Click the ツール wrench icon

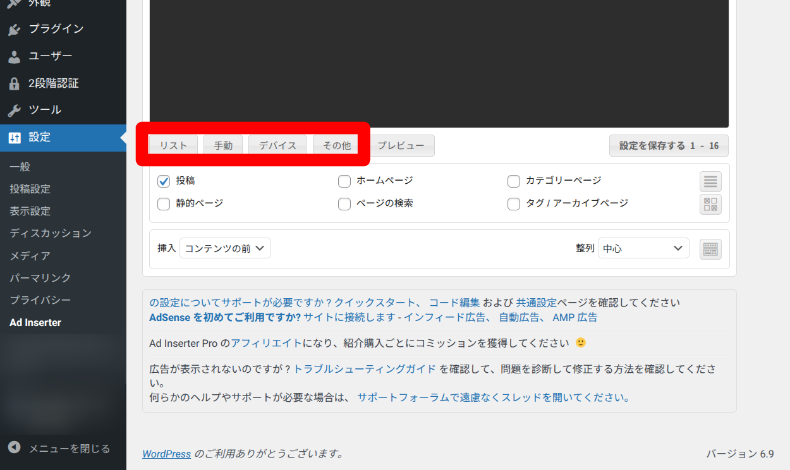[x=15, y=110]
